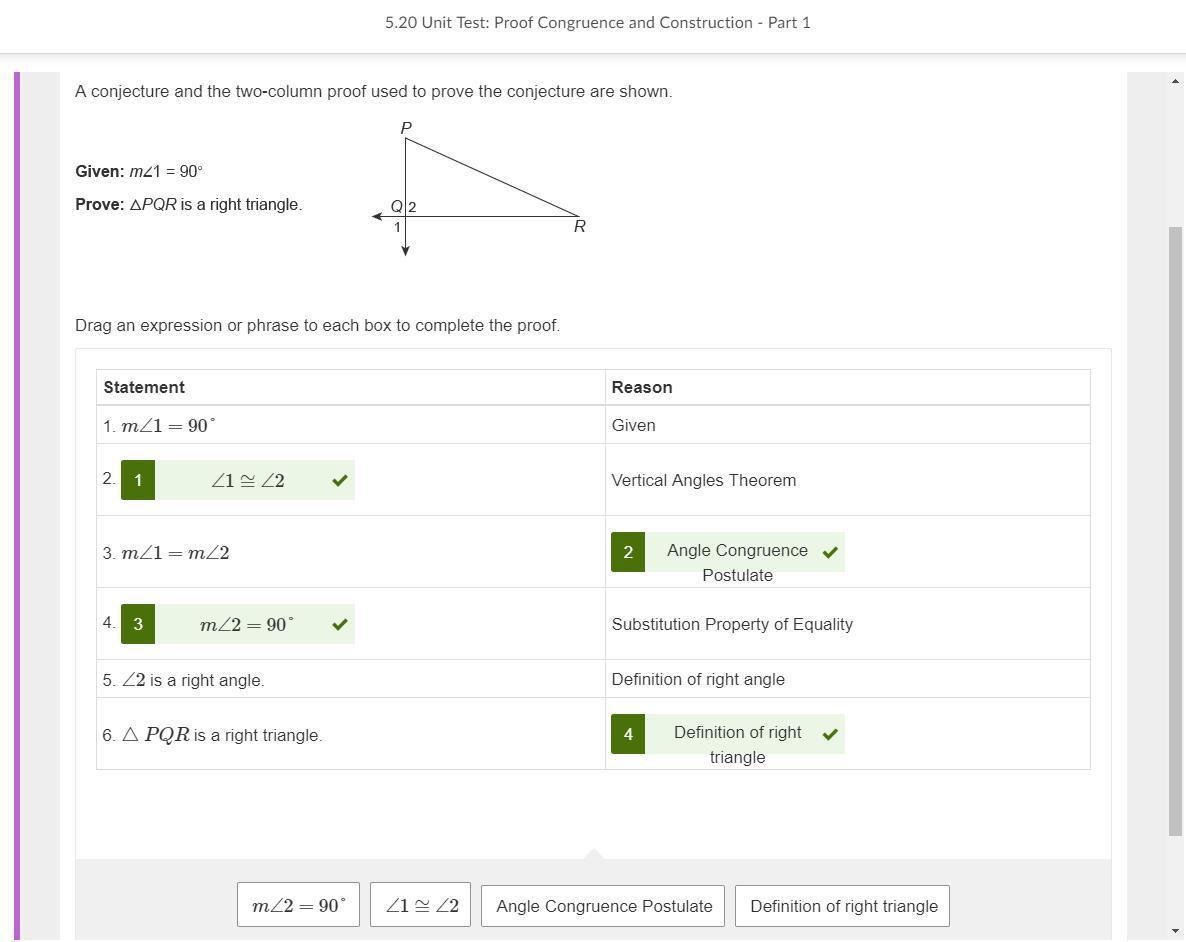Click the vertical scrollbar thumb
Viewport: 1186px width, 942px height.
click(1175, 530)
